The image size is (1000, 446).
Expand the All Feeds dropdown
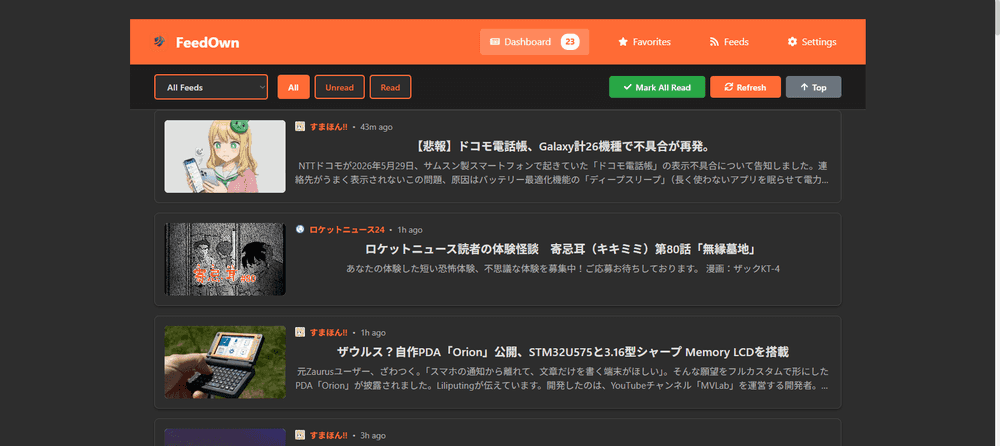click(x=211, y=87)
